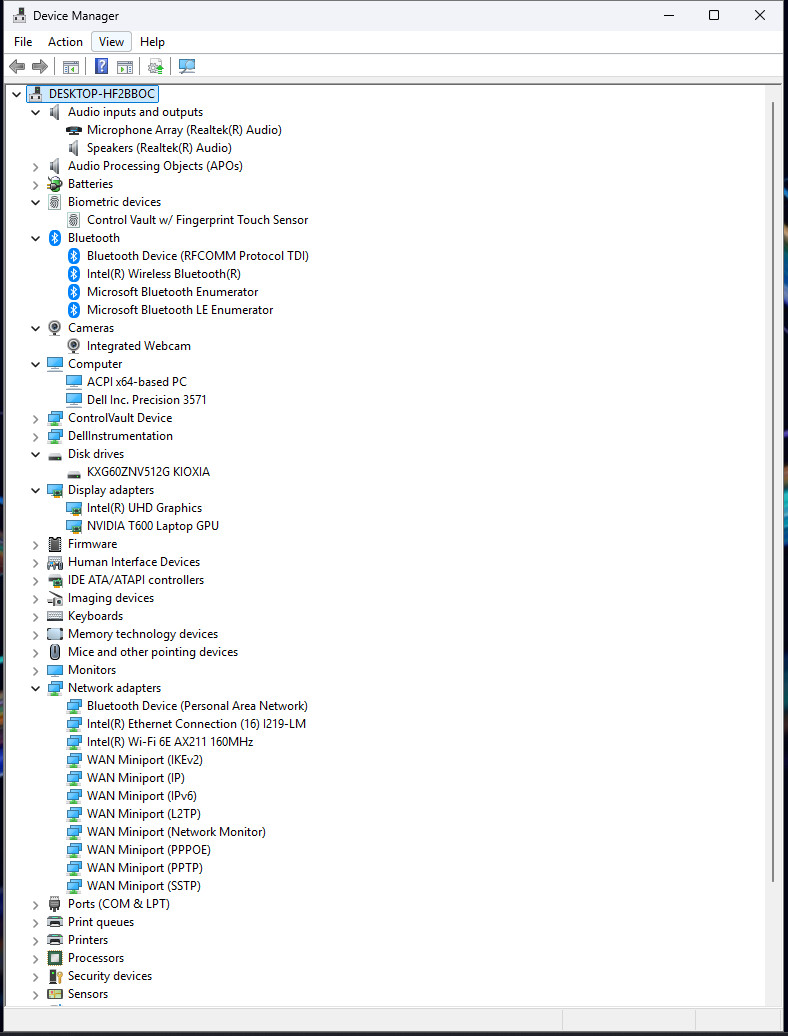
Task: Open the View menu
Action: [111, 42]
